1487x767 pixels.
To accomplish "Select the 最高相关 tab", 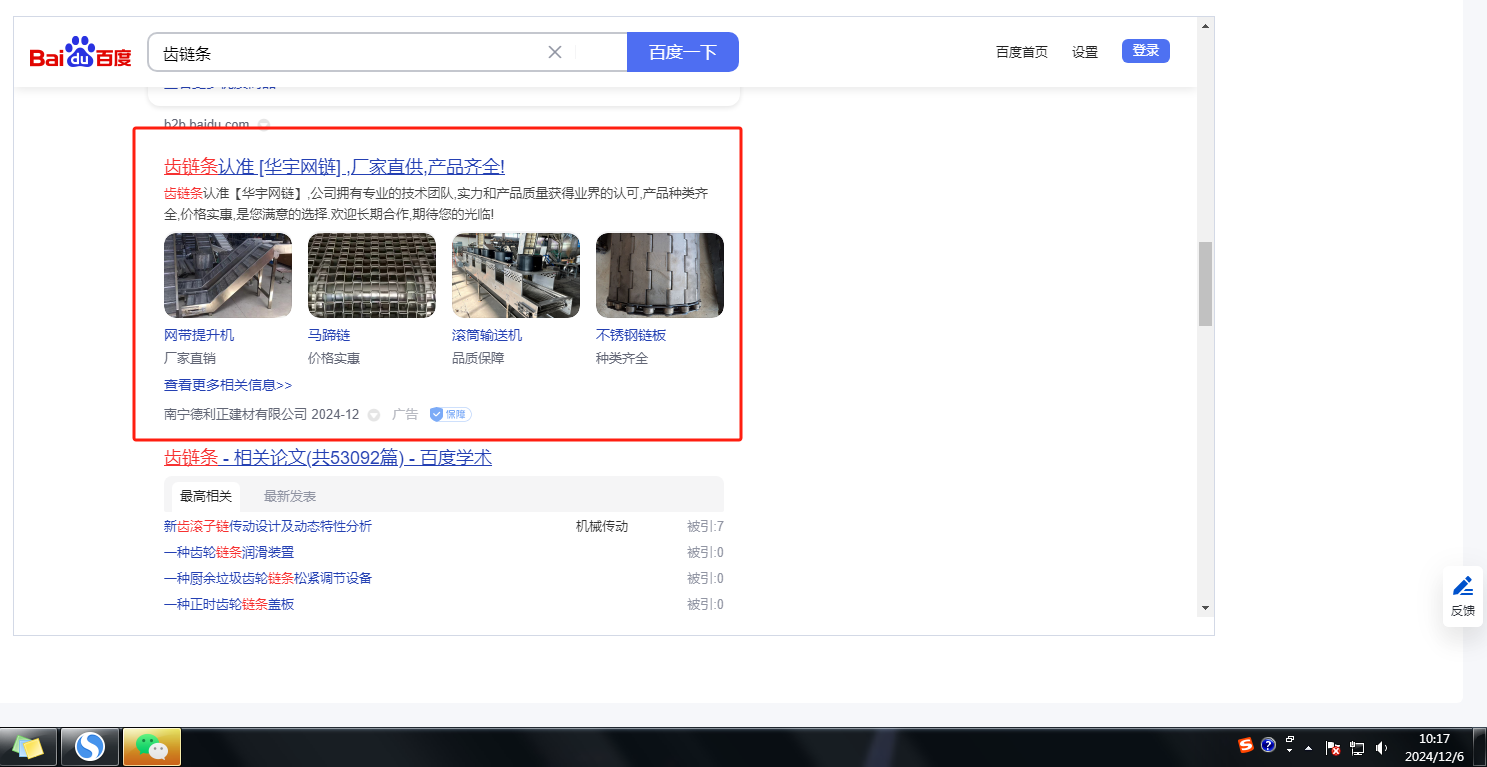I will coord(206,496).
